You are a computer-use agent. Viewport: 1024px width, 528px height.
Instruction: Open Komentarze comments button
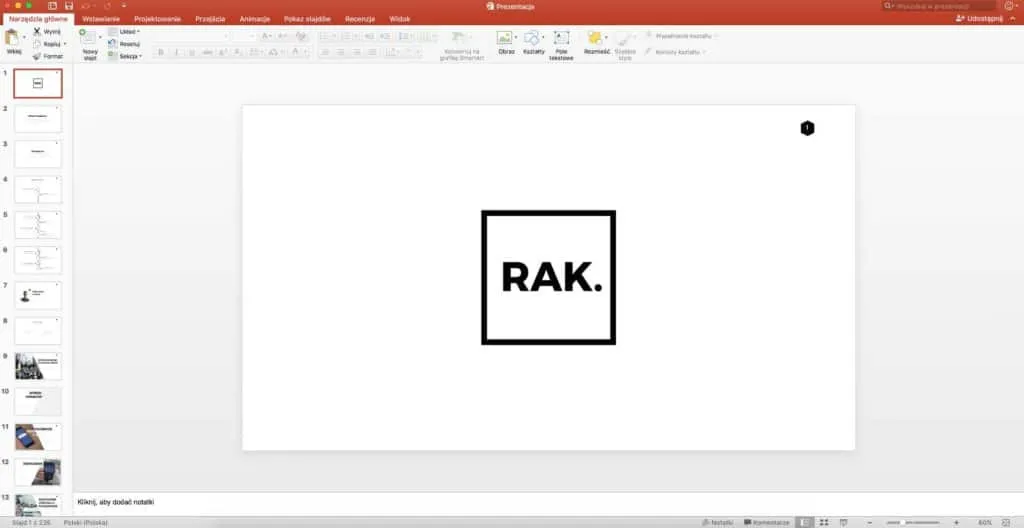tap(767, 523)
